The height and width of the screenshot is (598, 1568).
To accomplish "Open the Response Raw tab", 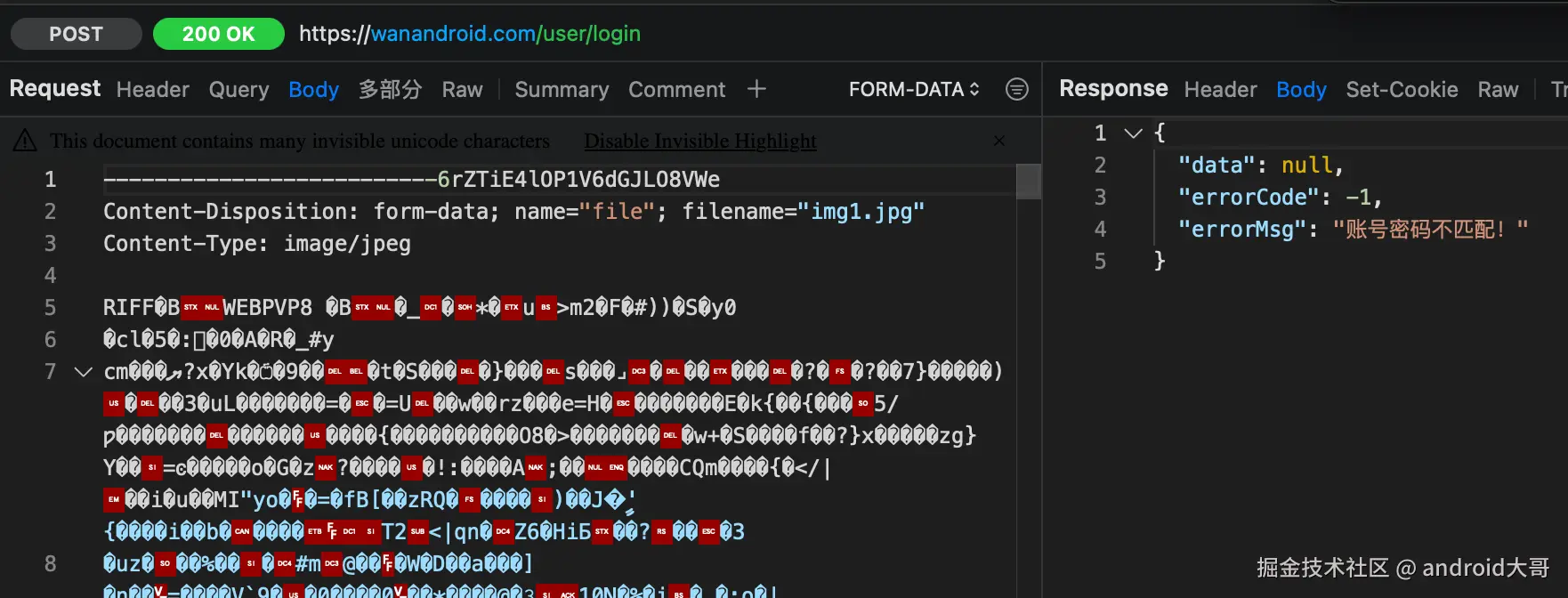I will click(1498, 89).
